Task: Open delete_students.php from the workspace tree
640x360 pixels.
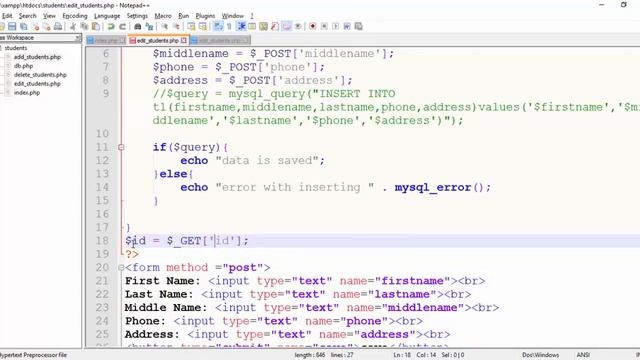Action: 40,75
